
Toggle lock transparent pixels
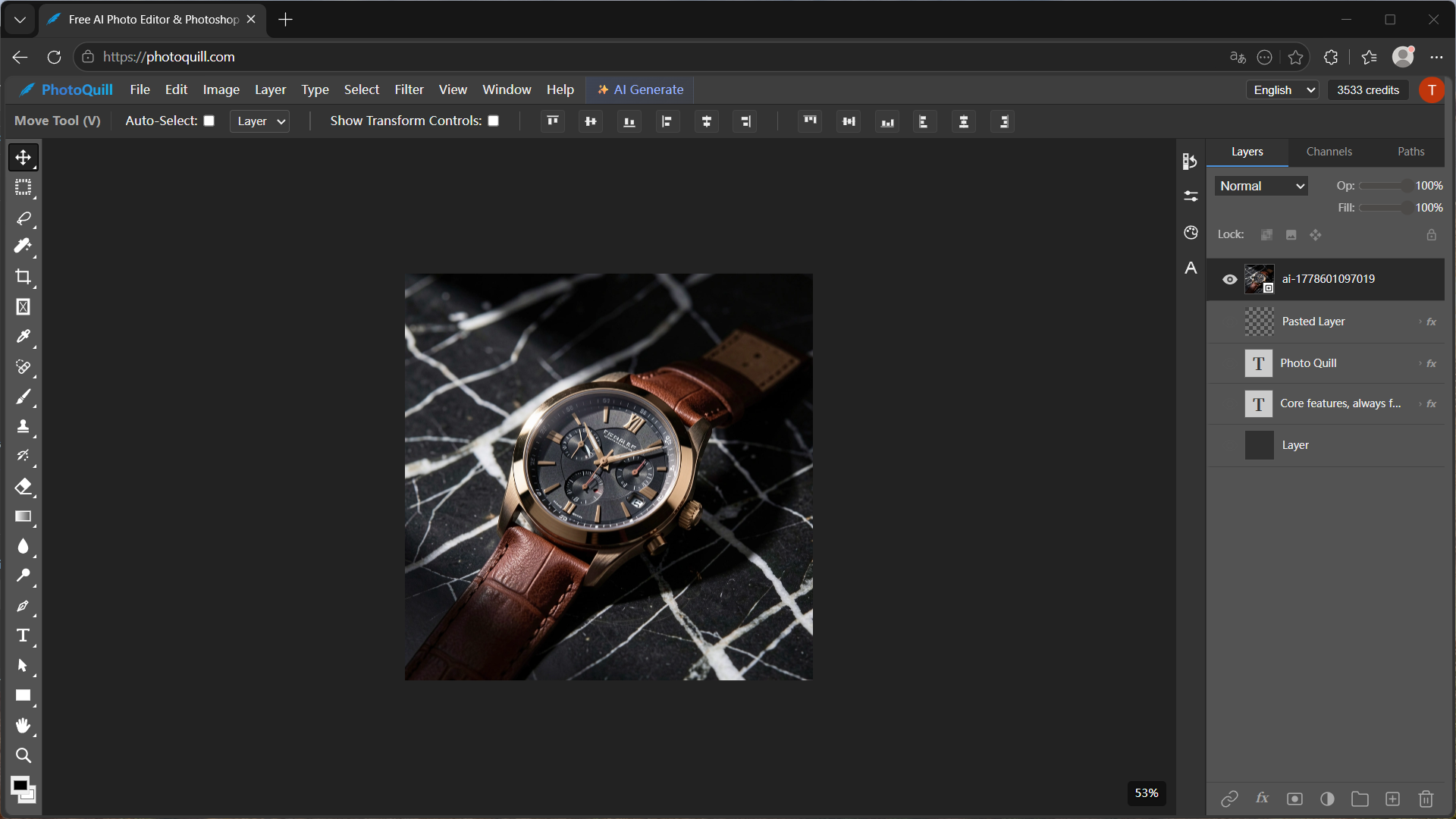point(1266,235)
